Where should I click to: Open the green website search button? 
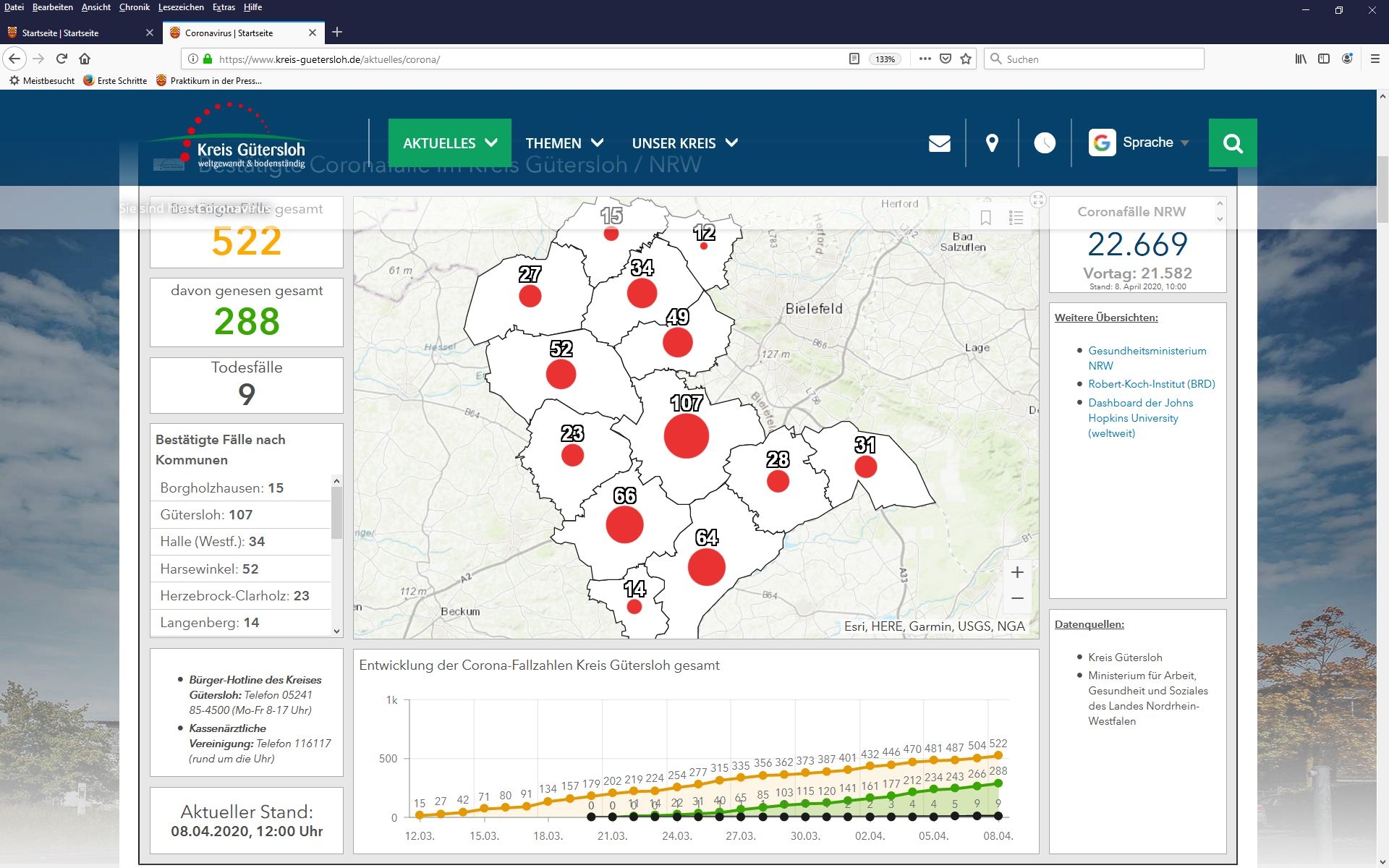tap(1232, 143)
